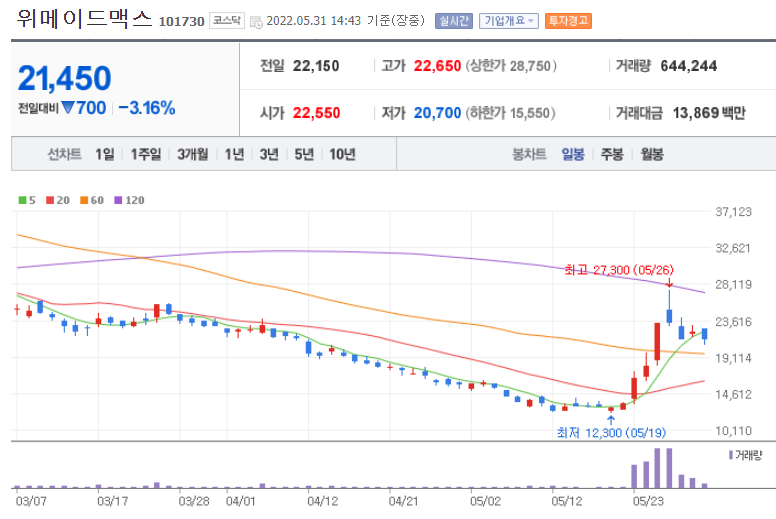Switch to 주봉 weekly candle chart
Image resolution: width=776 pixels, height=519 pixels.
(x=612, y=154)
